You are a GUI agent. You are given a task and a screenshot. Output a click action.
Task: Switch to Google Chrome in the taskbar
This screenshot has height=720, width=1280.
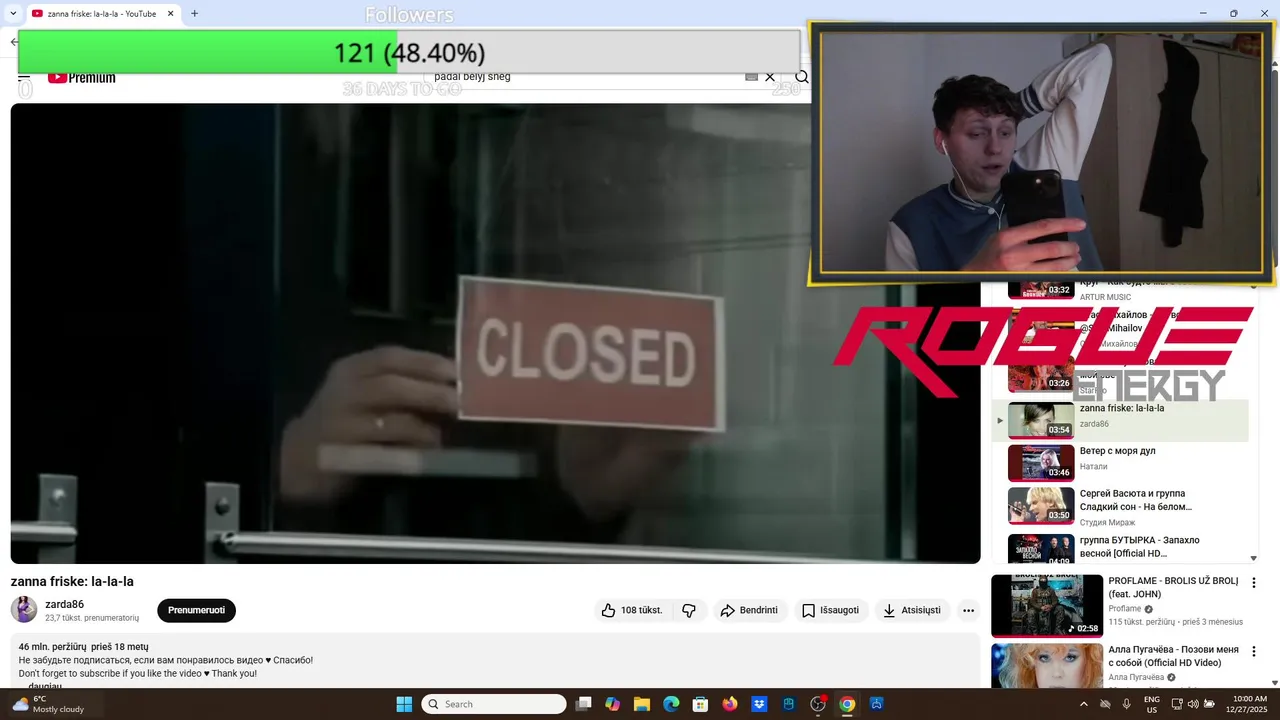(847, 704)
